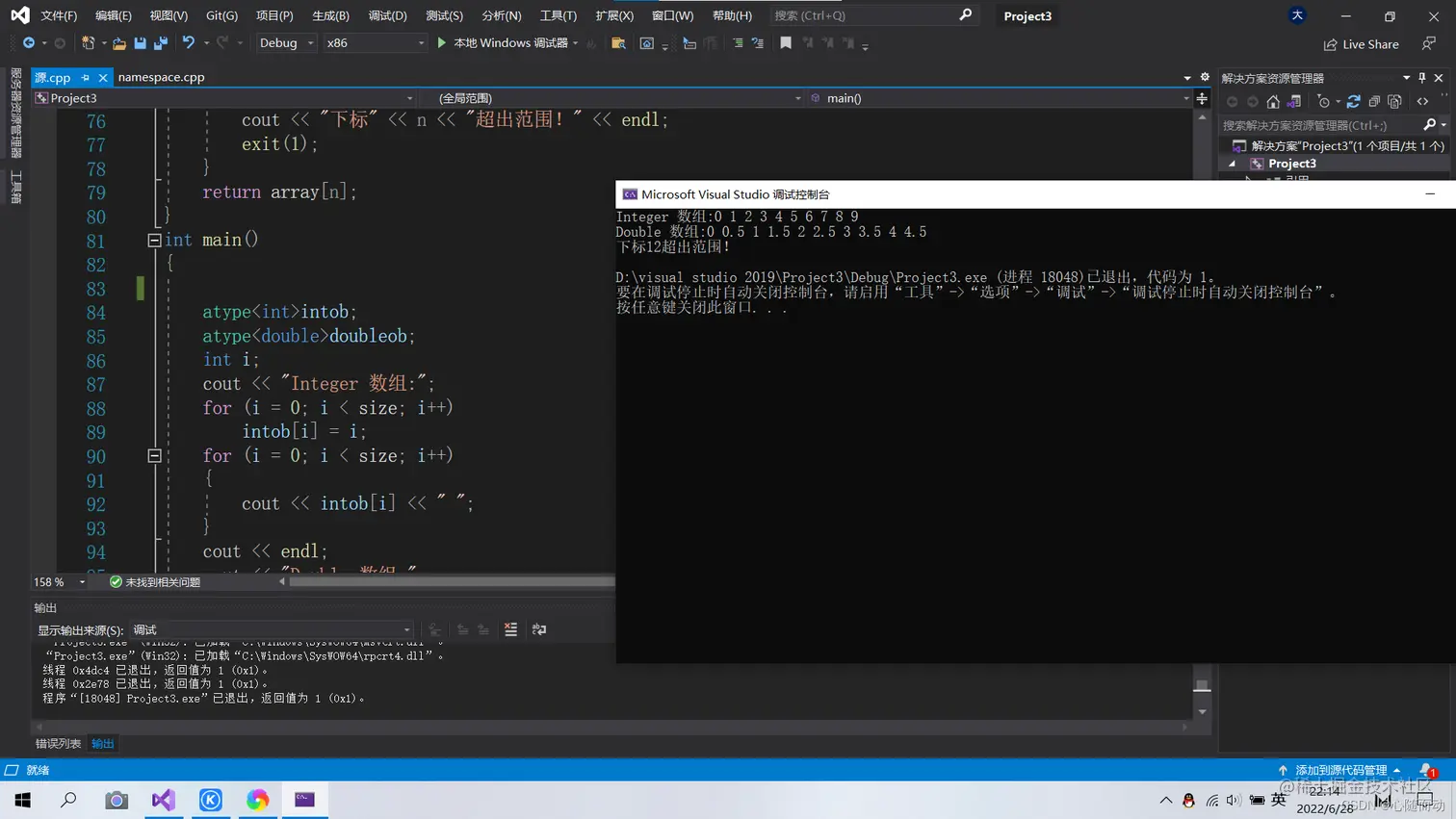This screenshot has height=819, width=1456.
Task: Click the navigate backward arrow in toolbar
Action: tap(29, 43)
